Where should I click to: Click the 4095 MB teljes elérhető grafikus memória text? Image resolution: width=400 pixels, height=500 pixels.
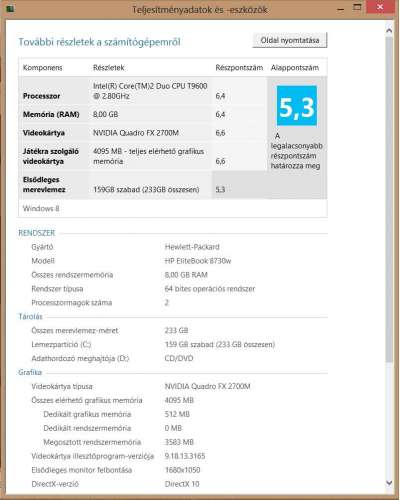point(148,156)
